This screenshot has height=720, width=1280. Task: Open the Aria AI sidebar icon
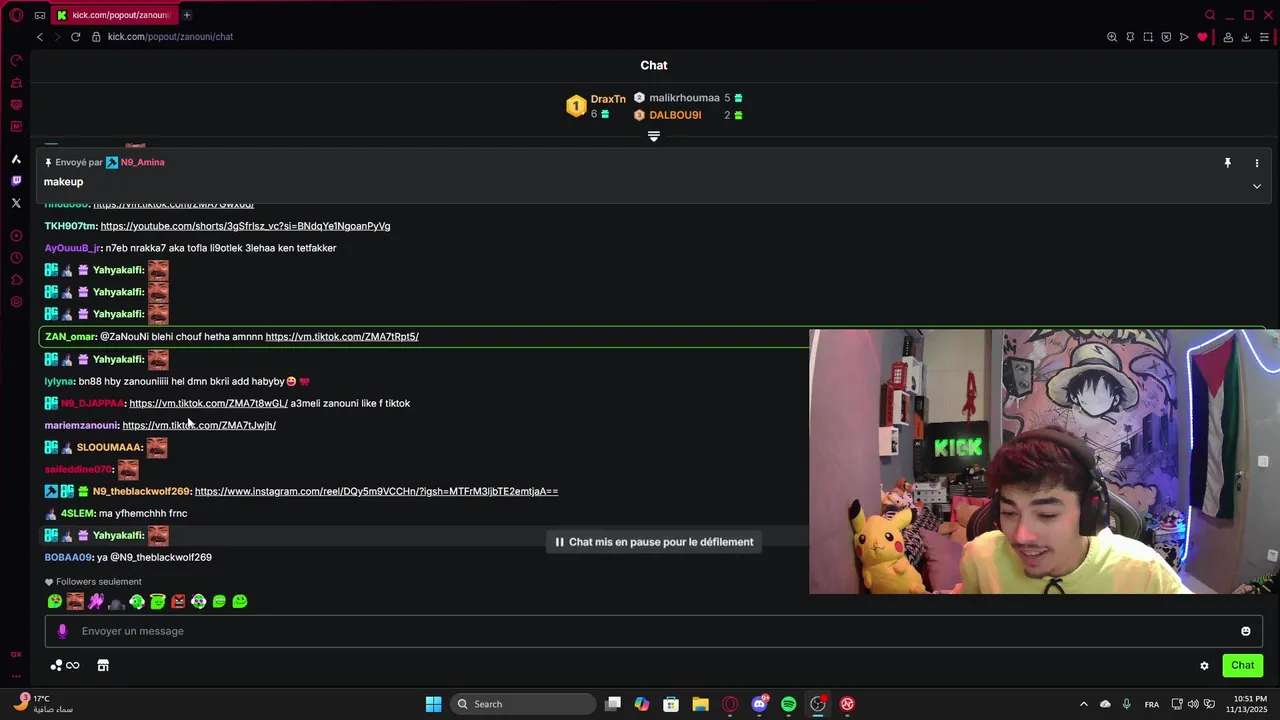tap(16, 159)
